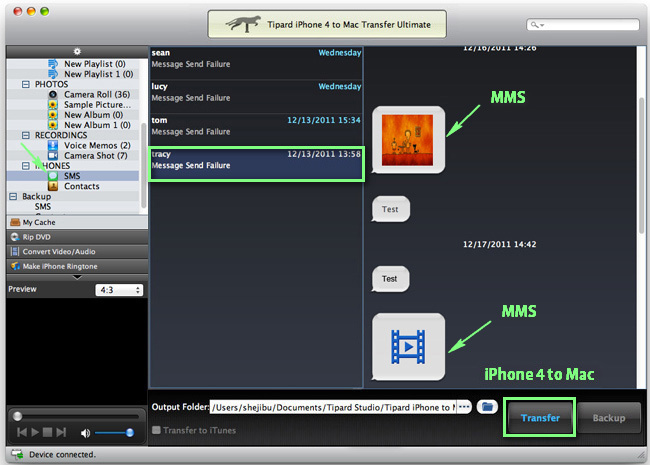Open the My Cache panel

click(x=77, y=222)
